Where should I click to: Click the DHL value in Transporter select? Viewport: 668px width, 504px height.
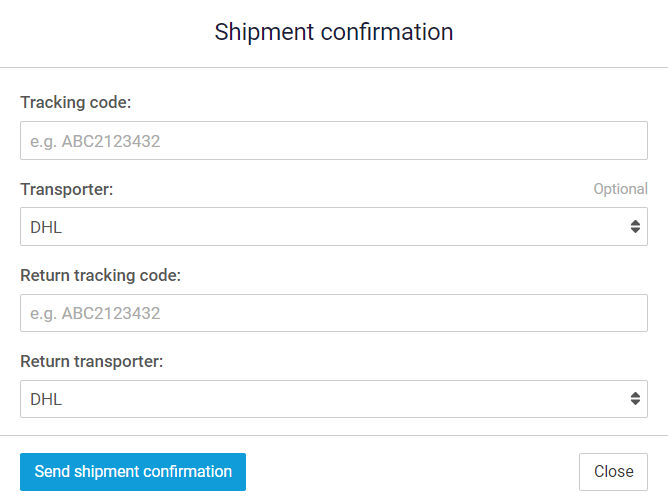46,227
